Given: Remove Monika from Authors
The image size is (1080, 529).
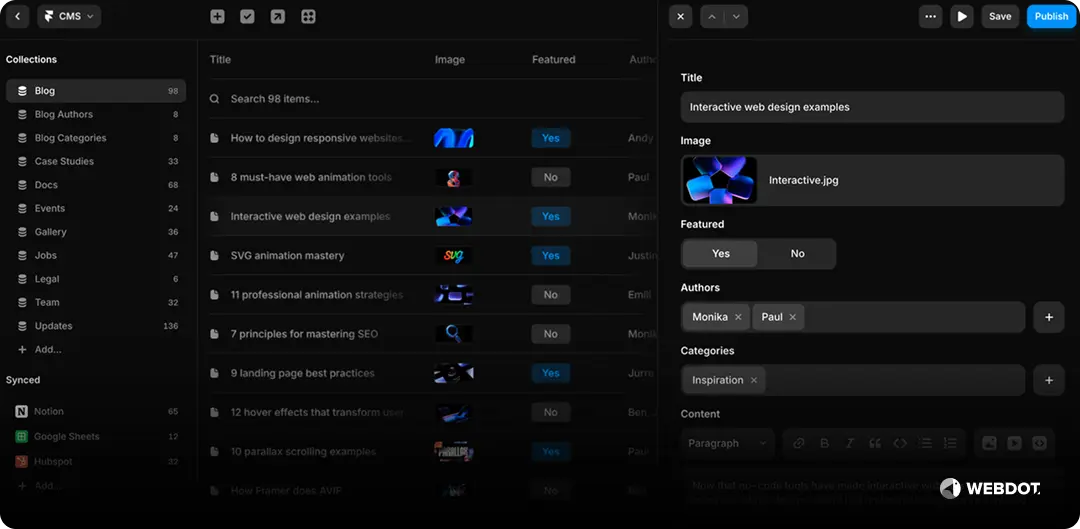Looking at the screenshot, I should pos(738,317).
